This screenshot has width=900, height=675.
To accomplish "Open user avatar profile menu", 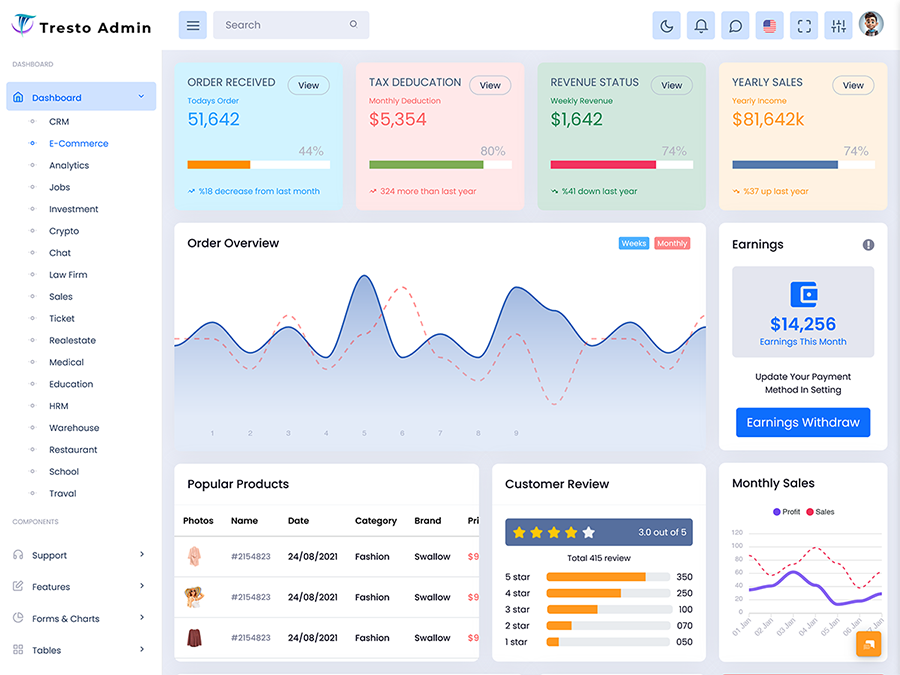I will (x=871, y=24).
